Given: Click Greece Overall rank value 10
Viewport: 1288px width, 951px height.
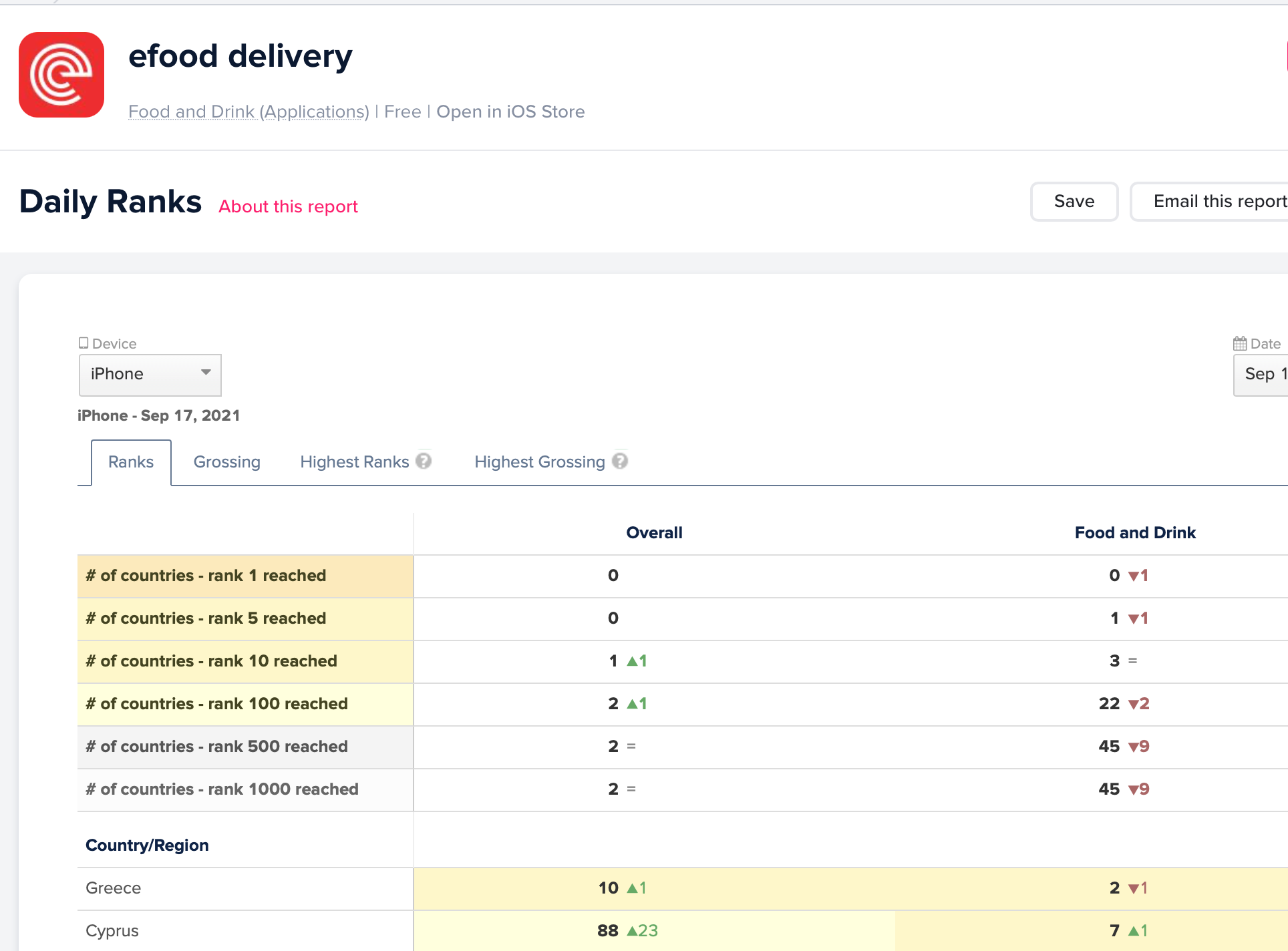Looking at the screenshot, I should click(x=609, y=888).
